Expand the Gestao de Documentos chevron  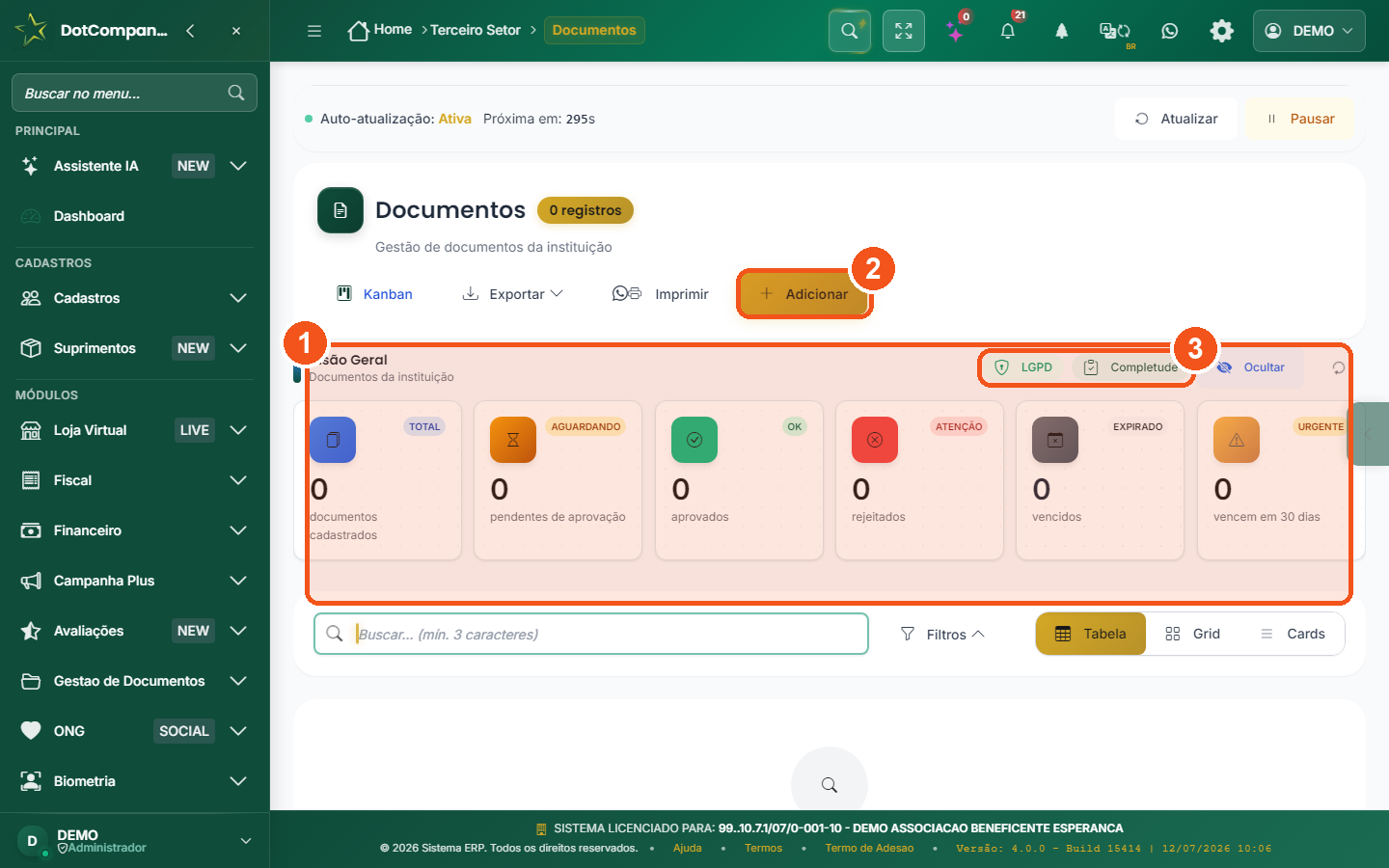click(x=238, y=681)
